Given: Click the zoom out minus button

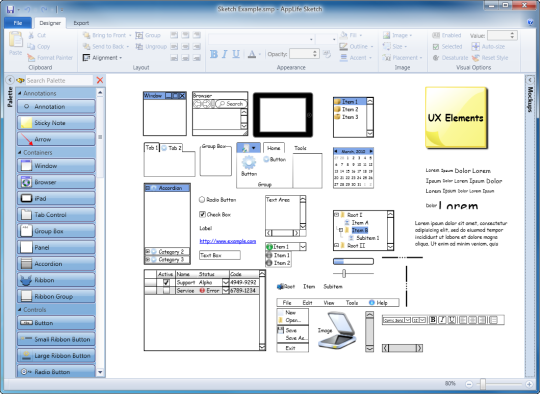Looking at the screenshot, I should [x=469, y=384].
